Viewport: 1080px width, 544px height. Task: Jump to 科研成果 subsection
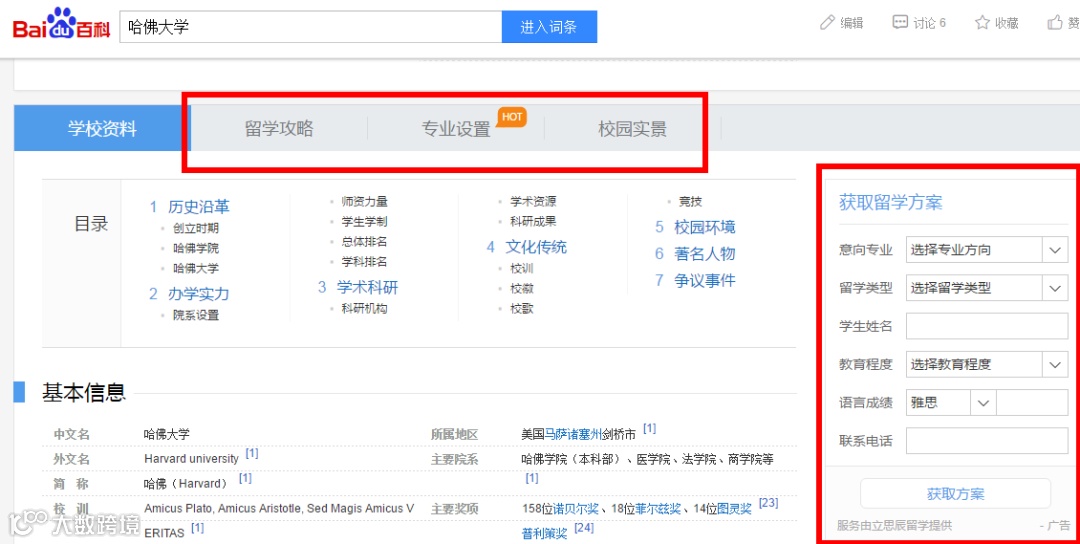click(533, 222)
